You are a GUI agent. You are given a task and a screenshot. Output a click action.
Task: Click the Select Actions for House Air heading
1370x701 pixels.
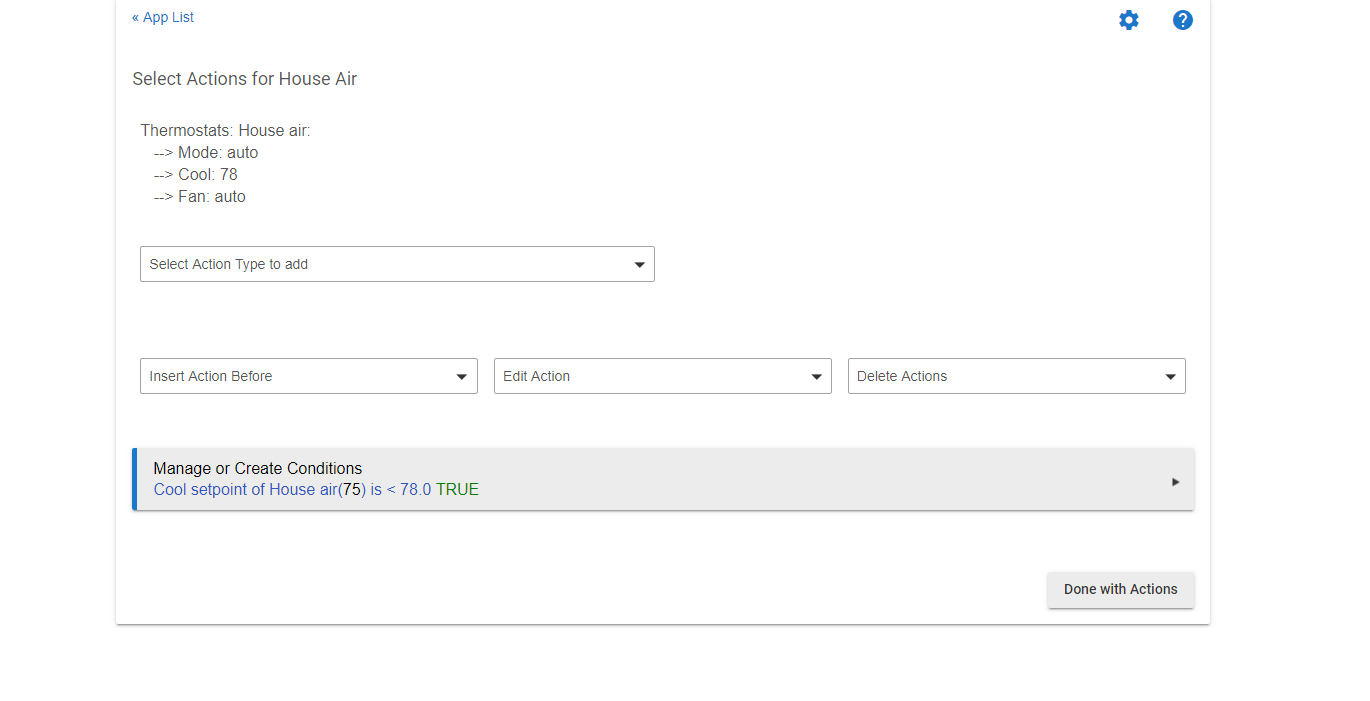point(245,79)
